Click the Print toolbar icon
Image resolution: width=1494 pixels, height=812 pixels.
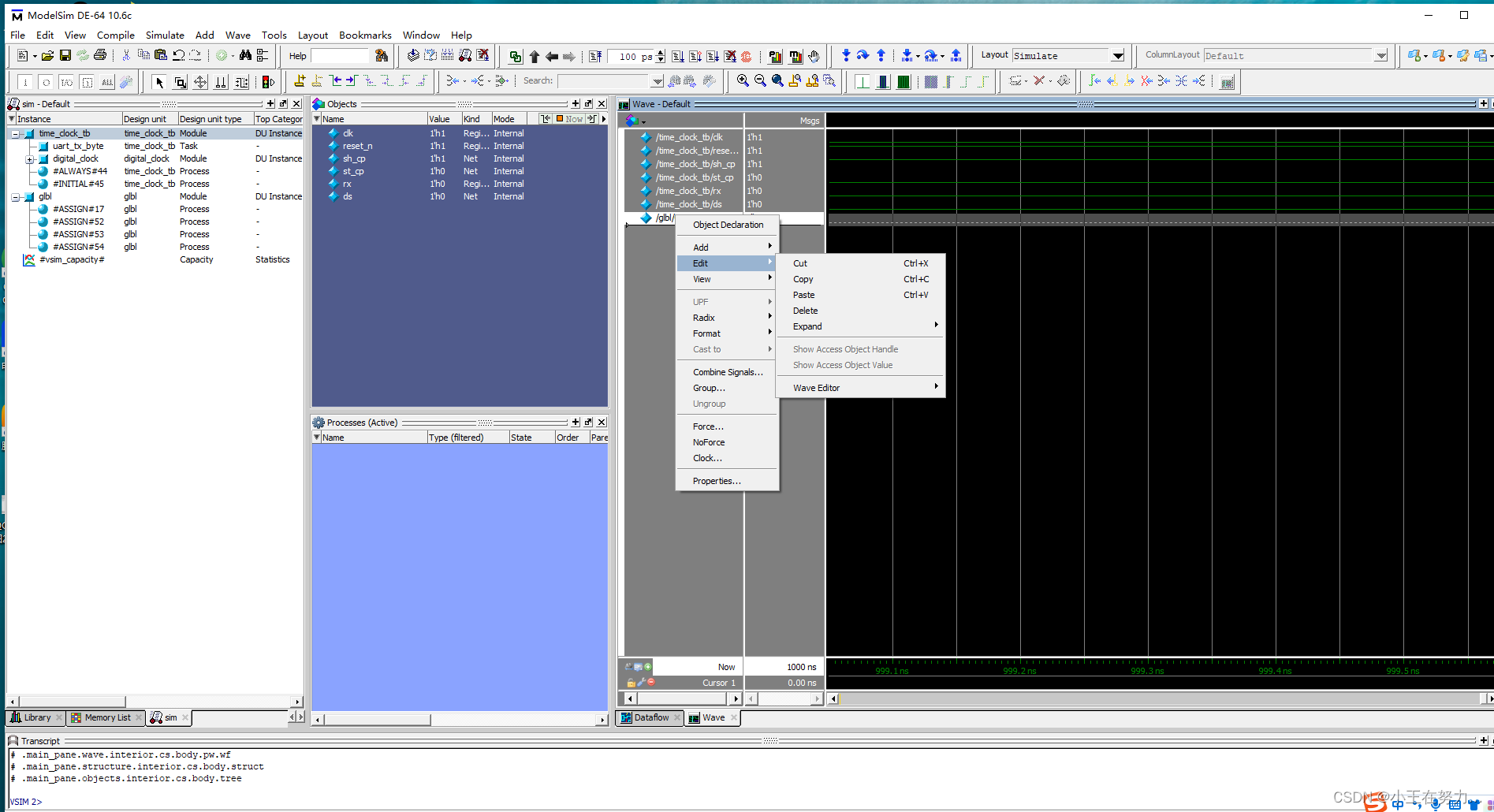(x=100, y=55)
